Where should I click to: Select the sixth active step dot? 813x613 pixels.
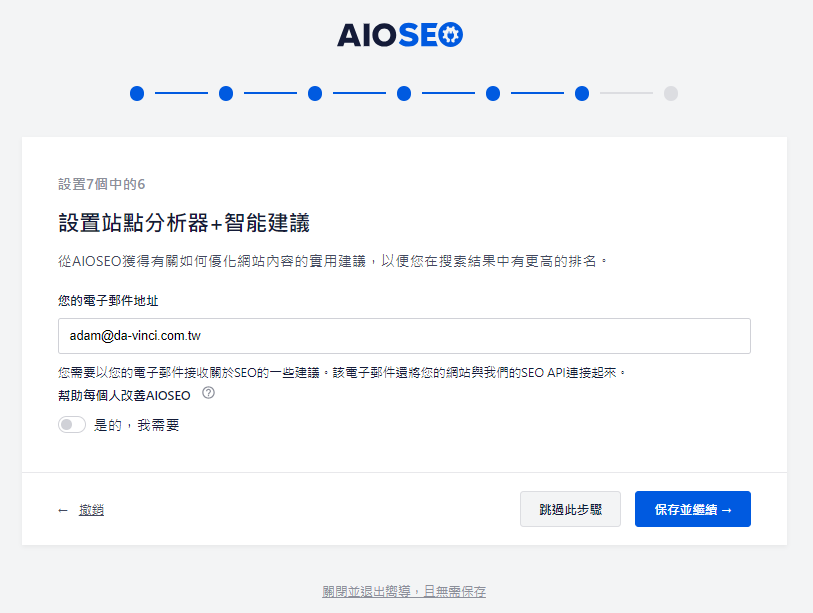pyautogui.click(x=582, y=93)
